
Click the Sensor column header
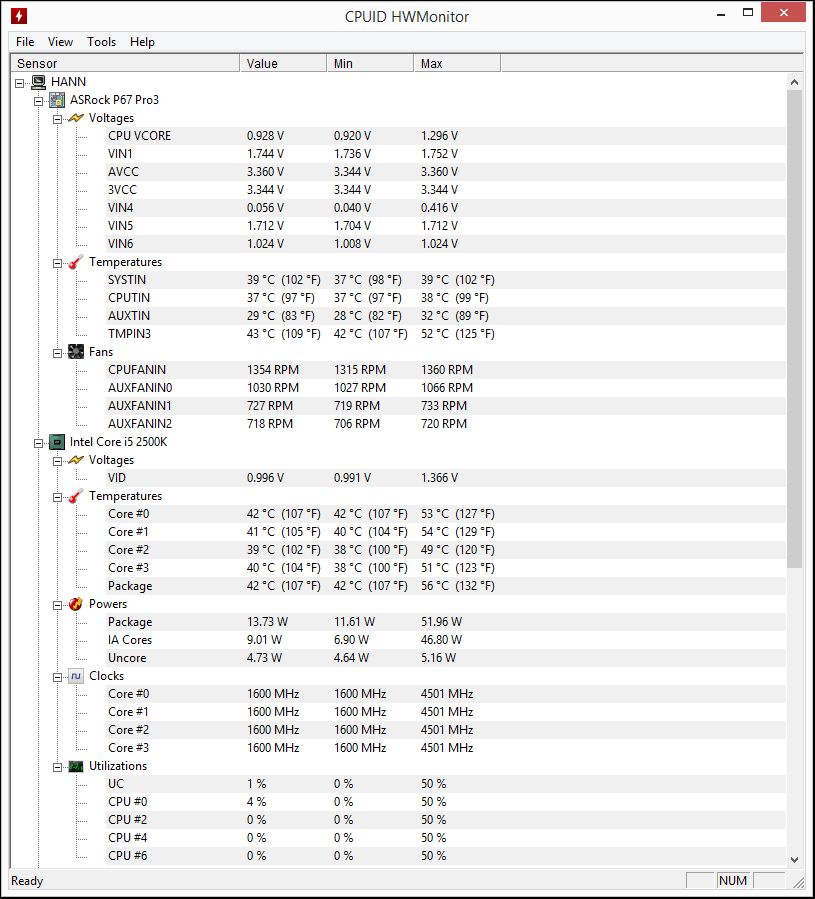(125, 63)
